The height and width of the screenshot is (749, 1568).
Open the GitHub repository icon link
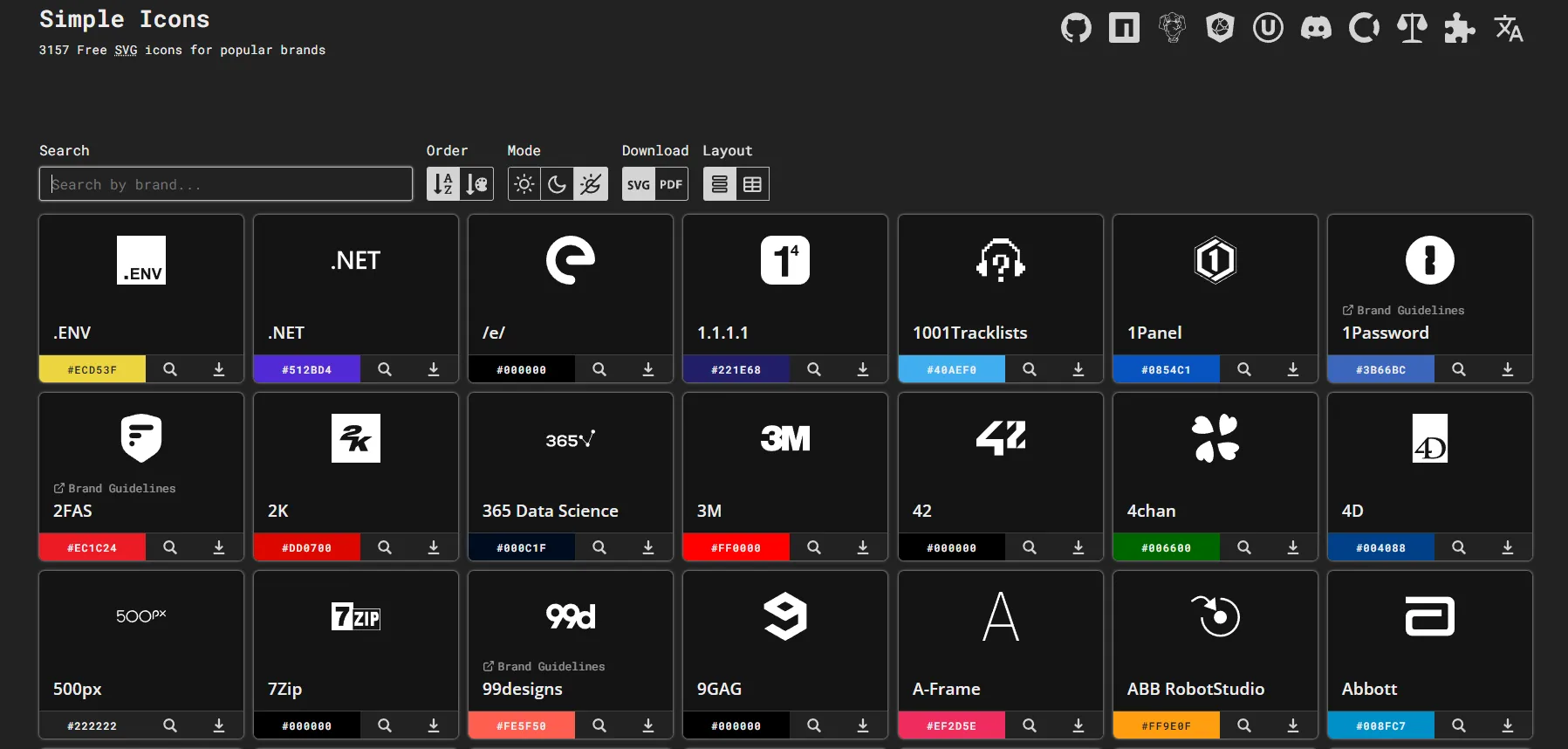point(1076,28)
